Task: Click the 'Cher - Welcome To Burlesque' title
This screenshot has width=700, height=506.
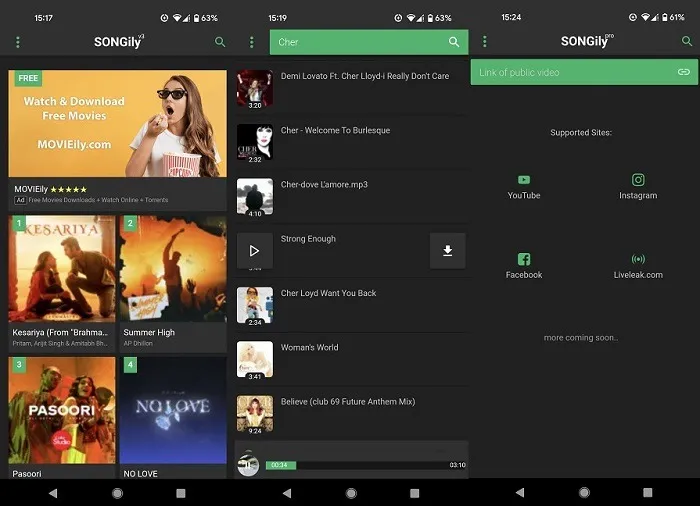Action: [335, 130]
